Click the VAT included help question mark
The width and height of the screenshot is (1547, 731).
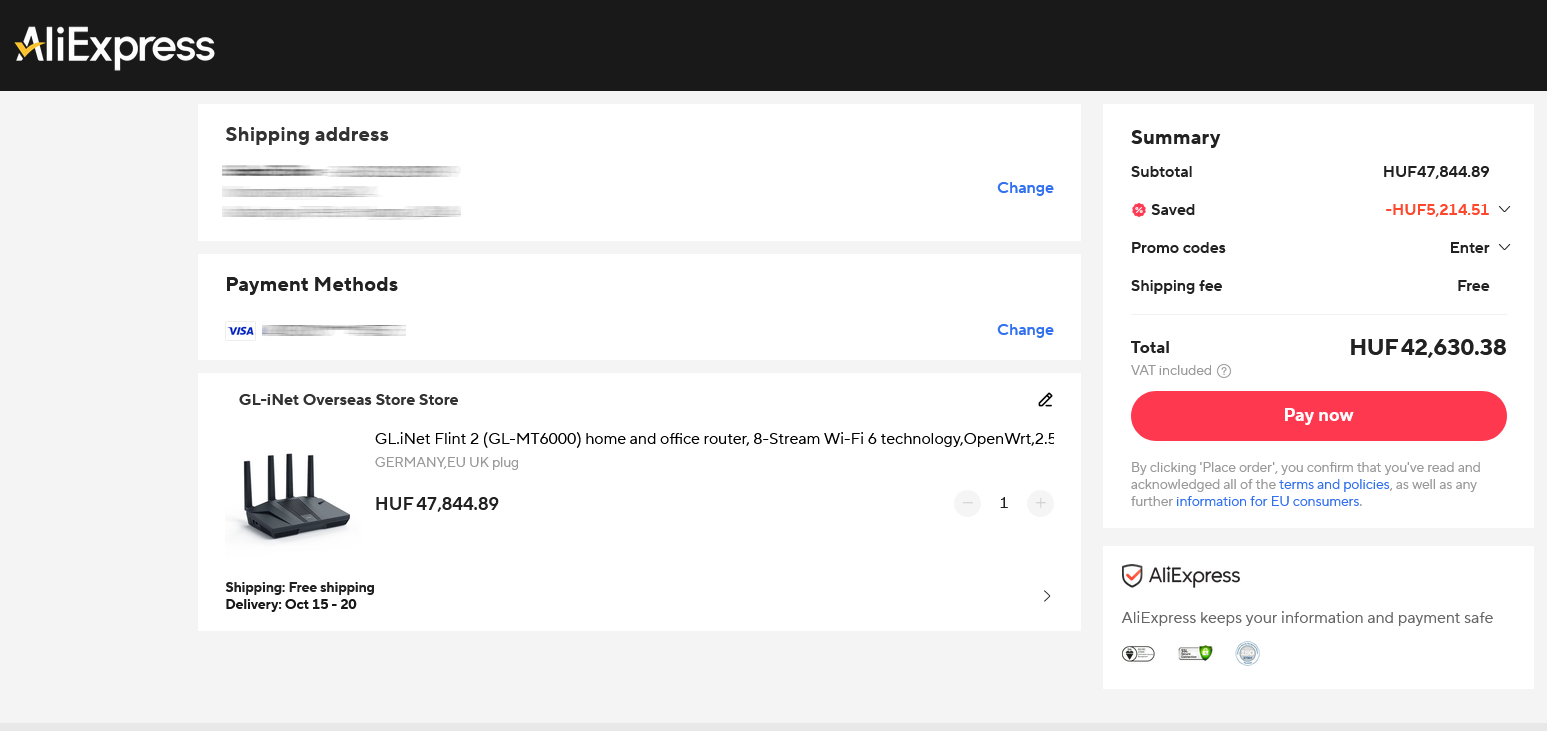(1224, 371)
